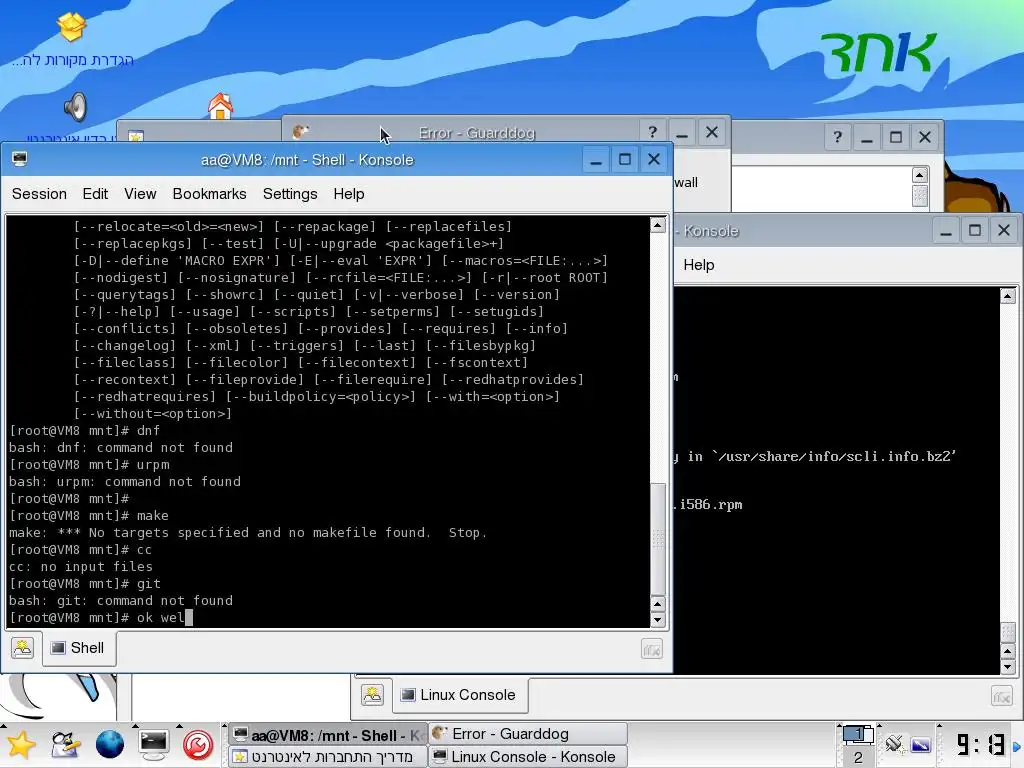Open Help menu in Linux Console Konsole window
This screenshot has height=768, width=1024.
699,264
